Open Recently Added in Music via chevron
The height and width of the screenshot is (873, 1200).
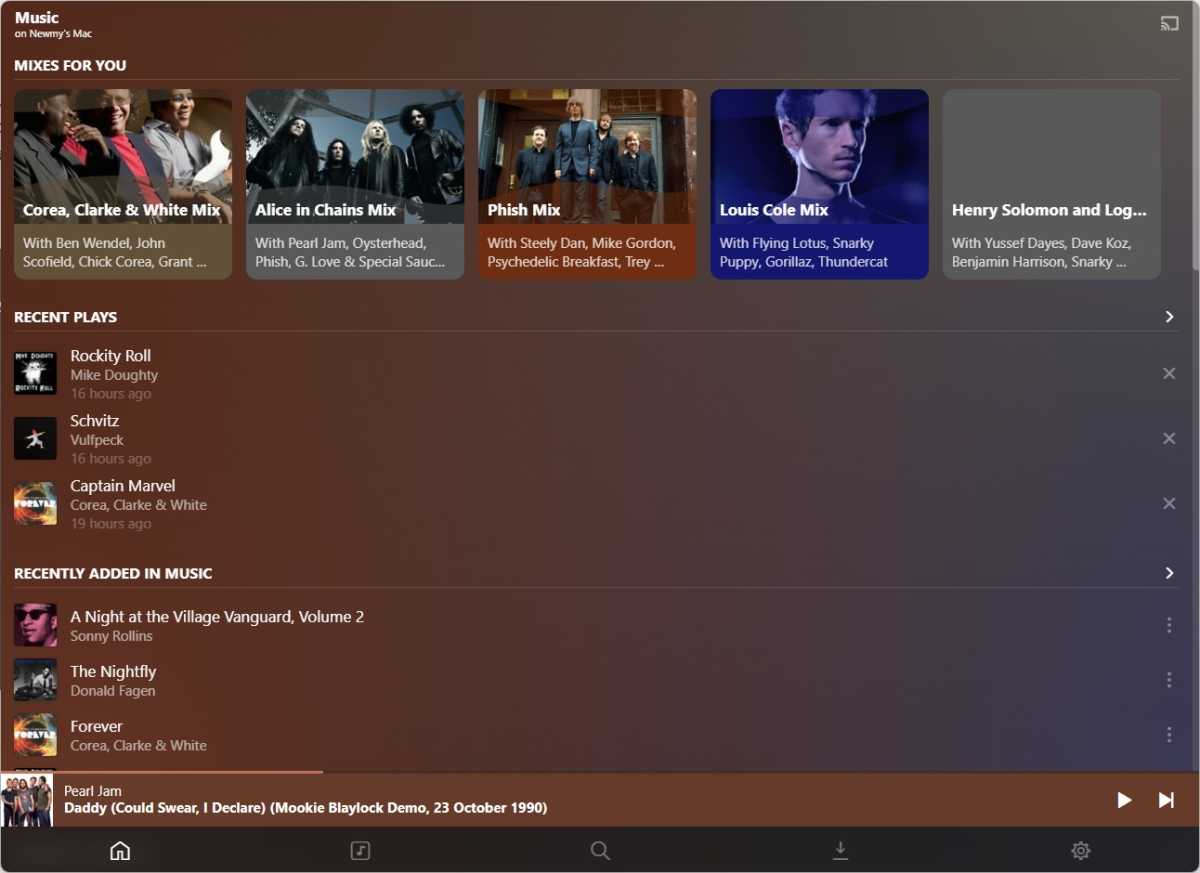coord(1169,572)
